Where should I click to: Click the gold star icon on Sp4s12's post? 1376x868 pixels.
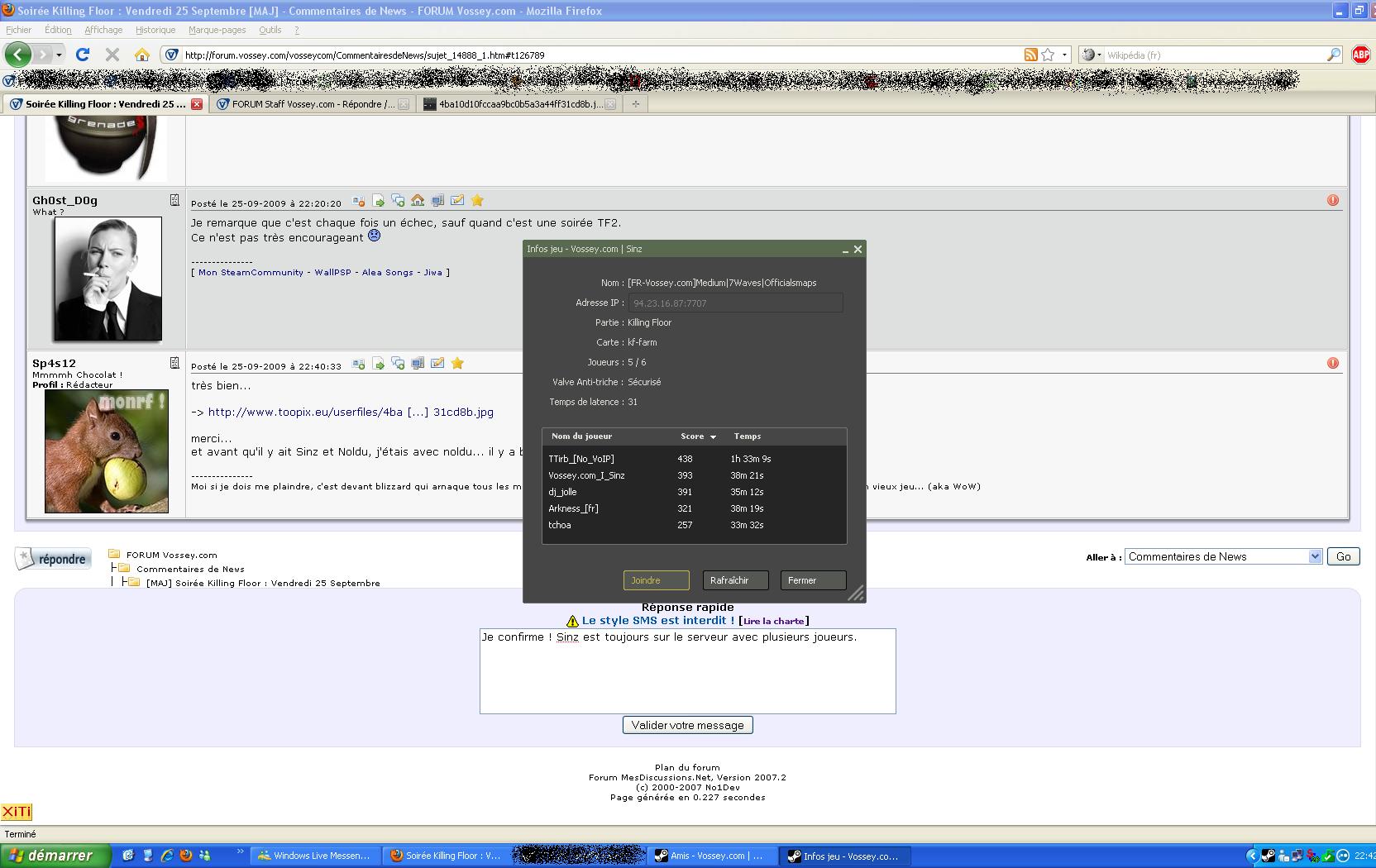tap(457, 363)
